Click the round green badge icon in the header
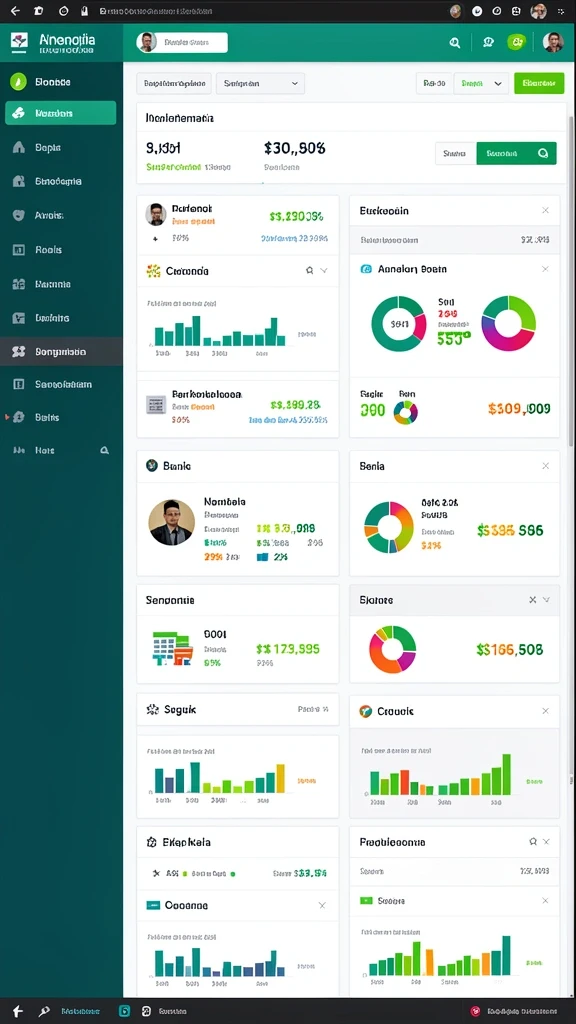Viewport: 576px width, 1024px height. 516,42
